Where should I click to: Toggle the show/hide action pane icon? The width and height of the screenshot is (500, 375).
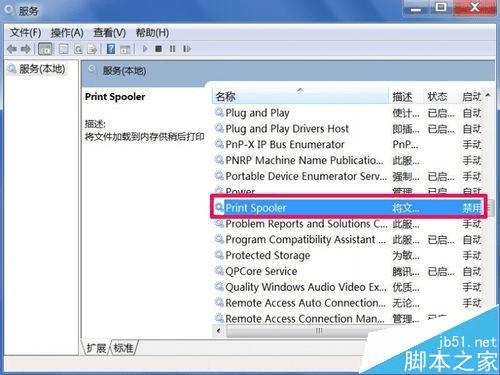pyautogui.click(x=125, y=49)
